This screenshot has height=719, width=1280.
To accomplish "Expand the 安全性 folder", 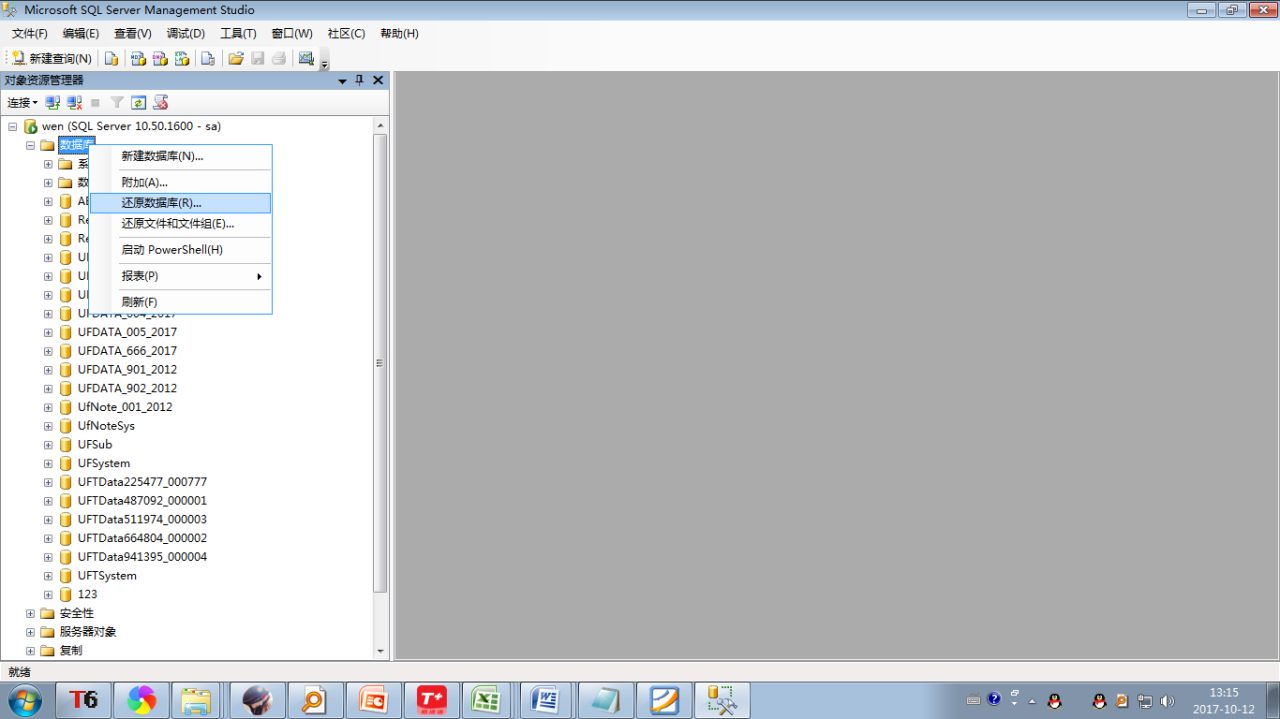I will point(30,613).
